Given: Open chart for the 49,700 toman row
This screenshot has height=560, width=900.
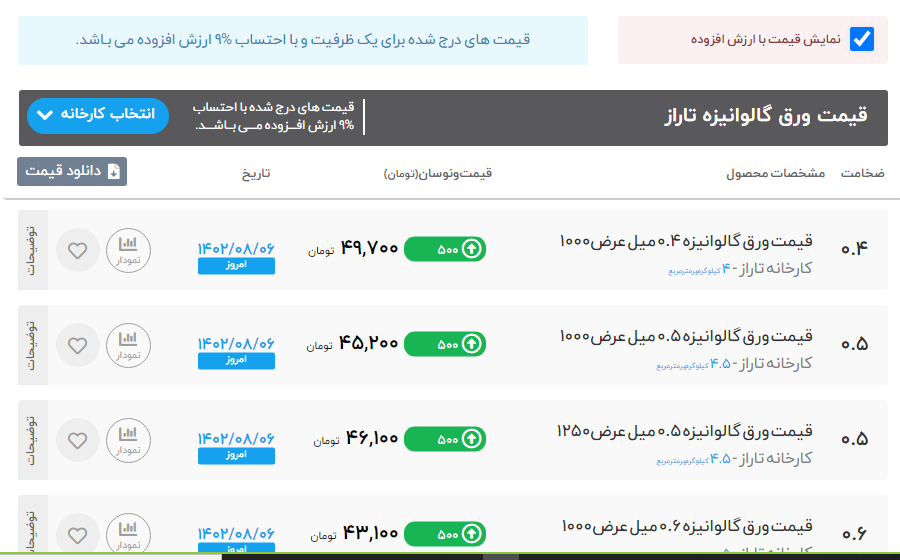Looking at the screenshot, I should [x=128, y=250].
